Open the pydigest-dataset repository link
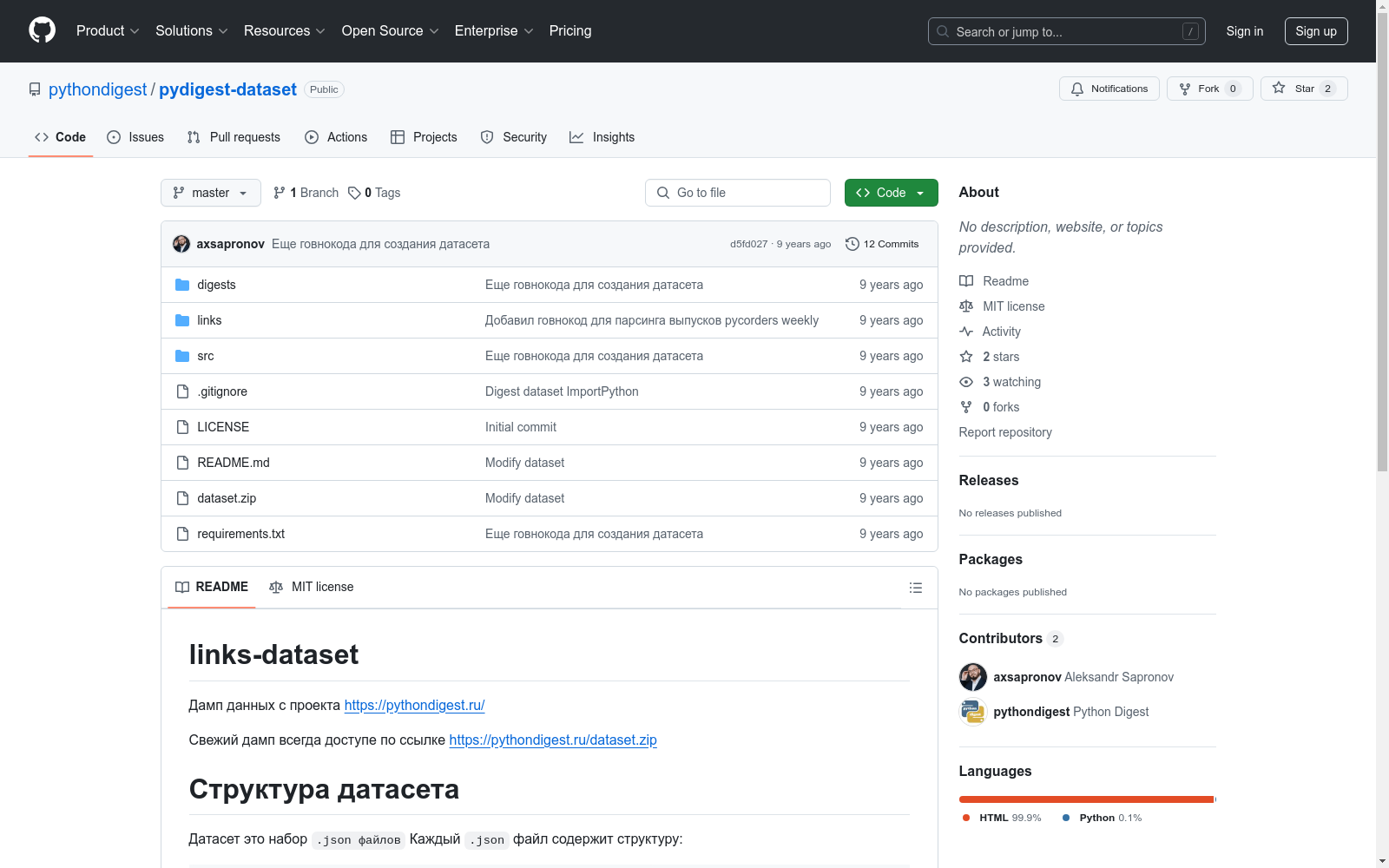Image resolution: width=1389 pixels, height=868 pixels. [x=227, y=89]
